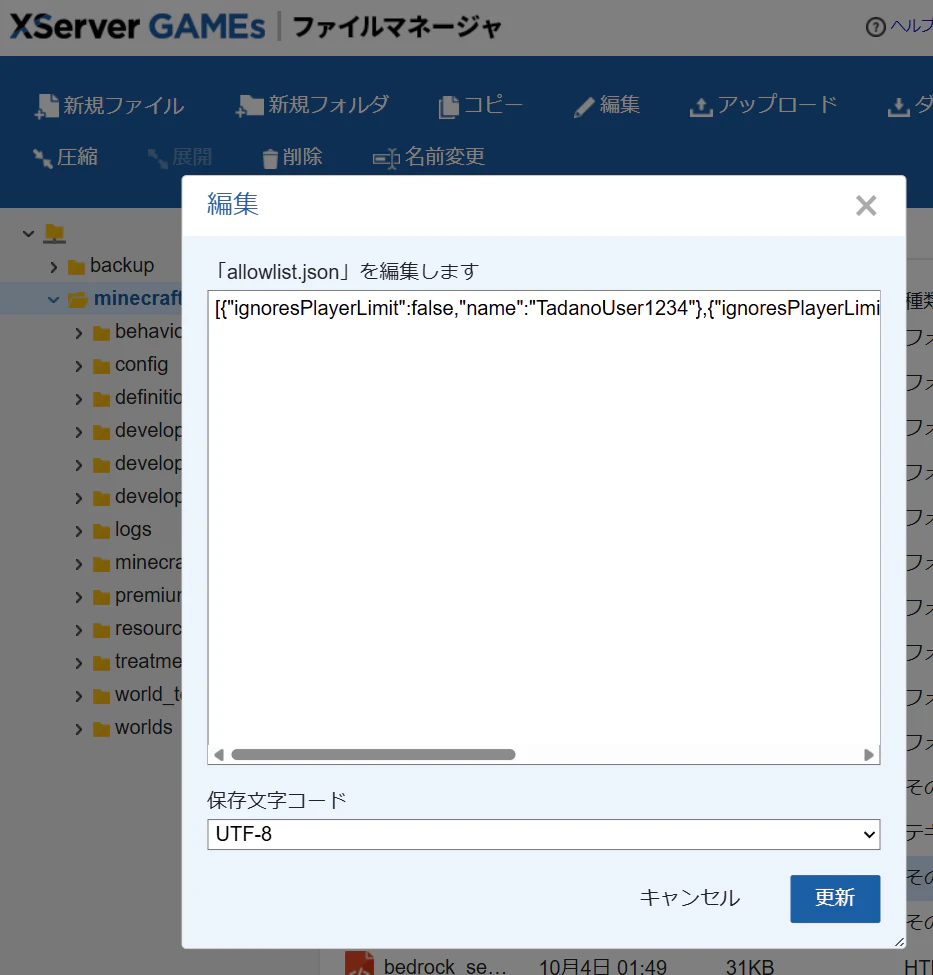Click the 圧縮 toolbar label
Screen dimensions: 933x975
click(77, 157)
